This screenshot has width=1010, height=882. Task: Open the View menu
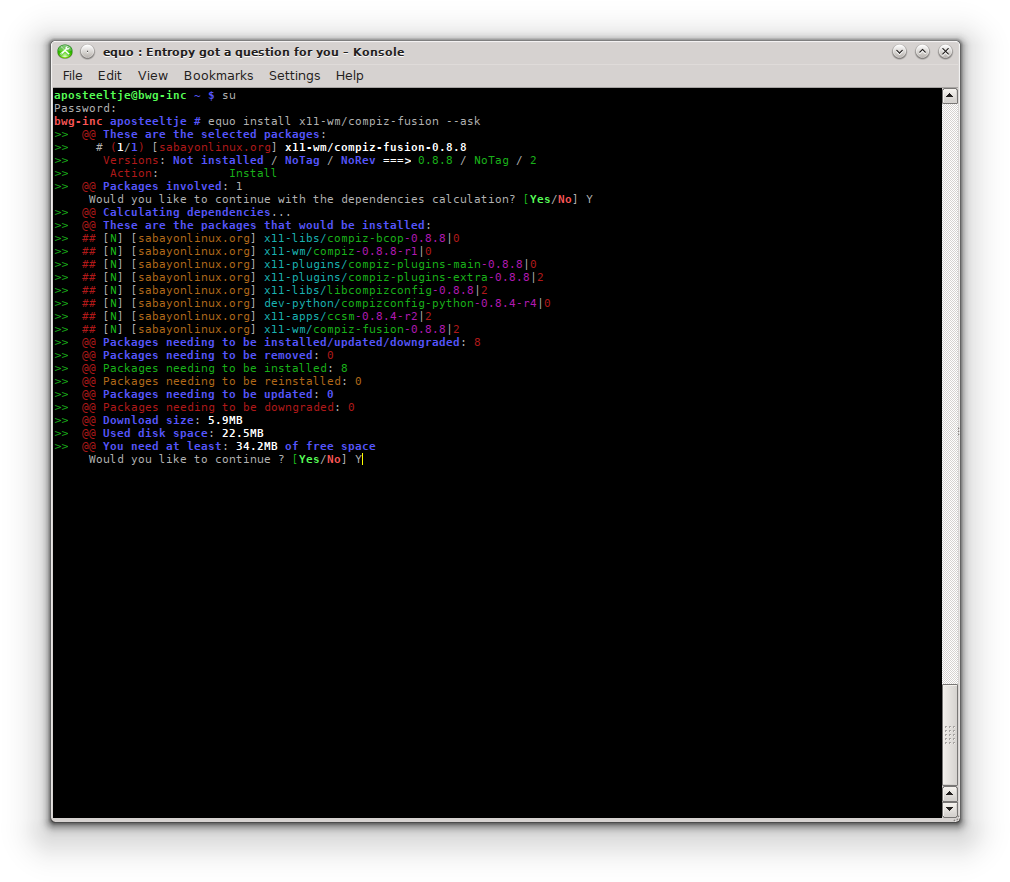click(152, 75)
